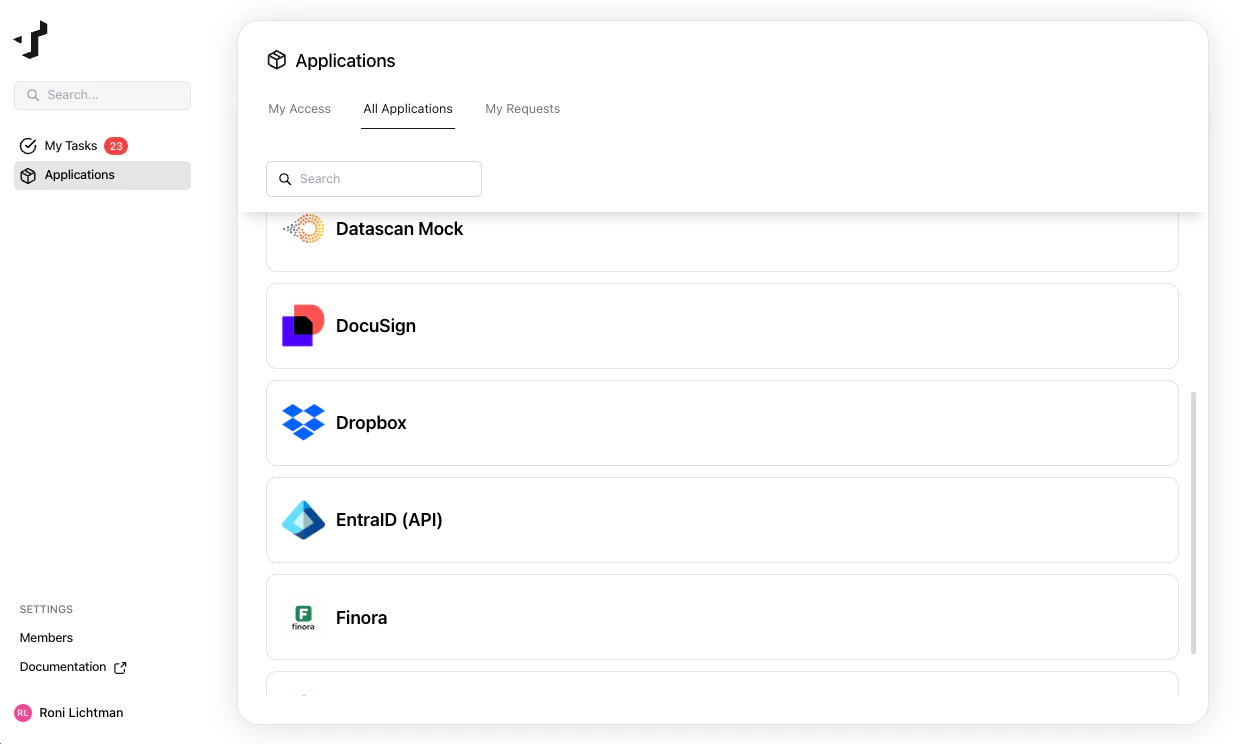The height and width of the screenshot is (744, 1243).
Task: Switch to the My Access tab
Action: pos(299,109)
